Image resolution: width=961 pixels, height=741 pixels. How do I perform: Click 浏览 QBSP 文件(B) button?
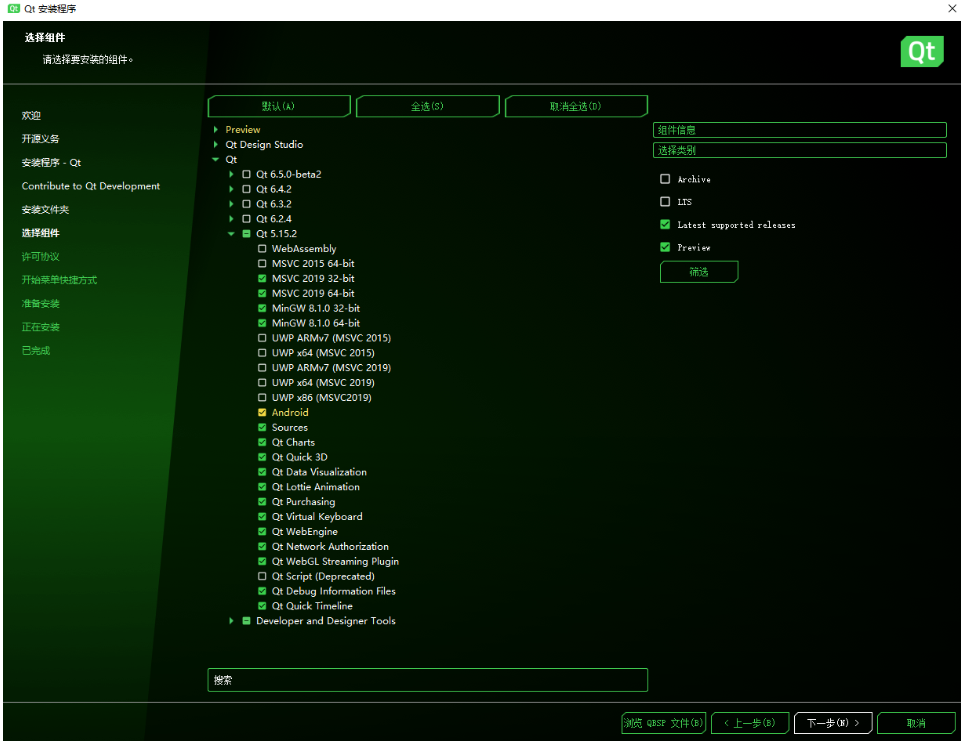click(x=664, y=723)
